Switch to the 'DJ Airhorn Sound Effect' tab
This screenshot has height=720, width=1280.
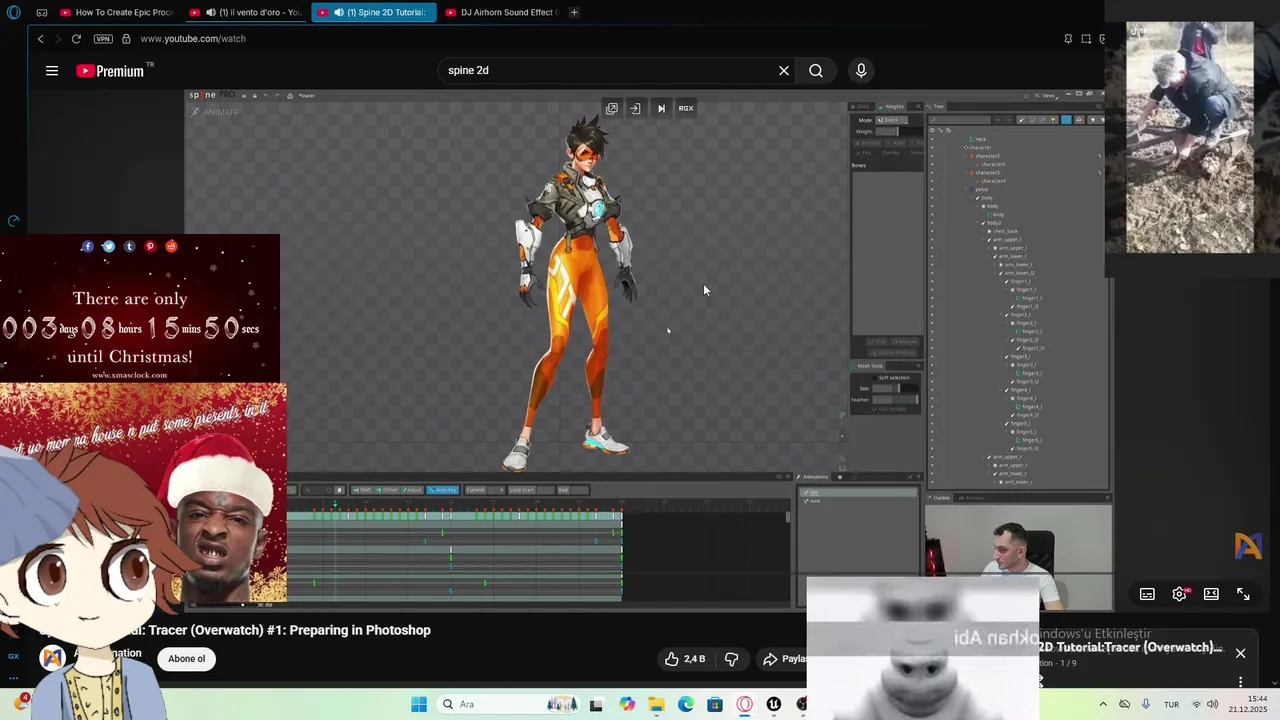pos(502,12)
